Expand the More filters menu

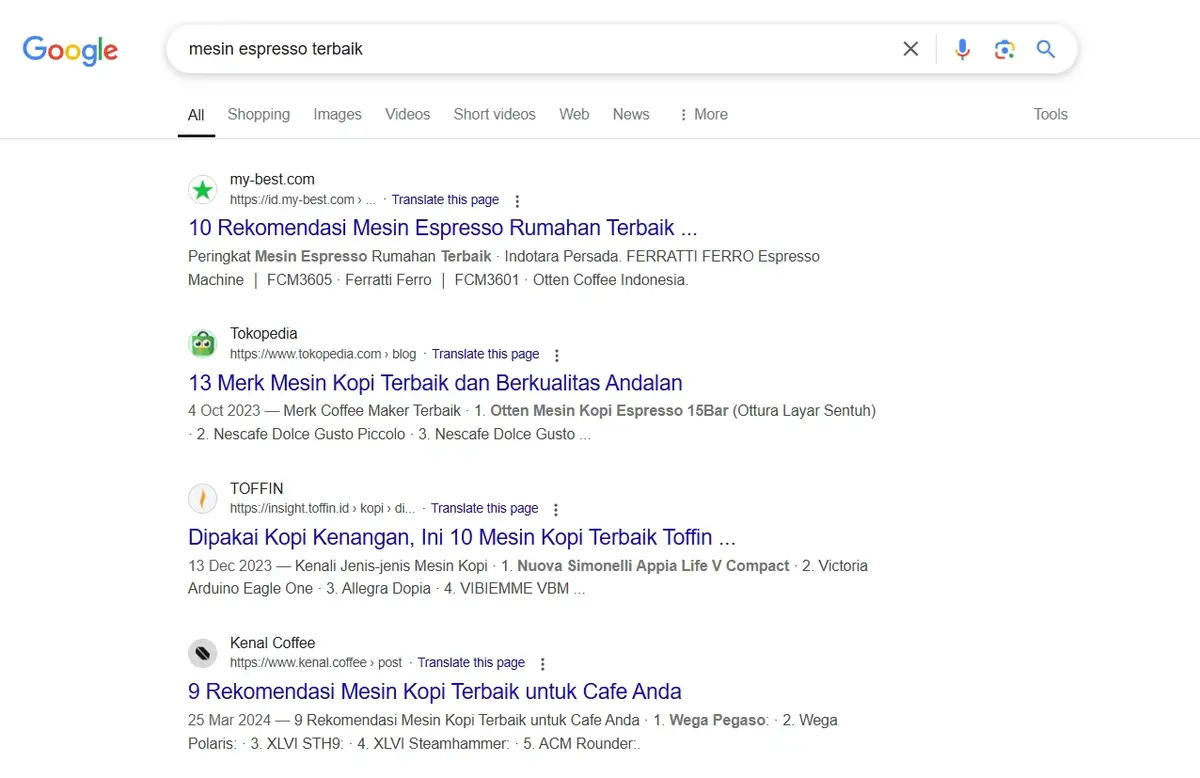point(703,115)
